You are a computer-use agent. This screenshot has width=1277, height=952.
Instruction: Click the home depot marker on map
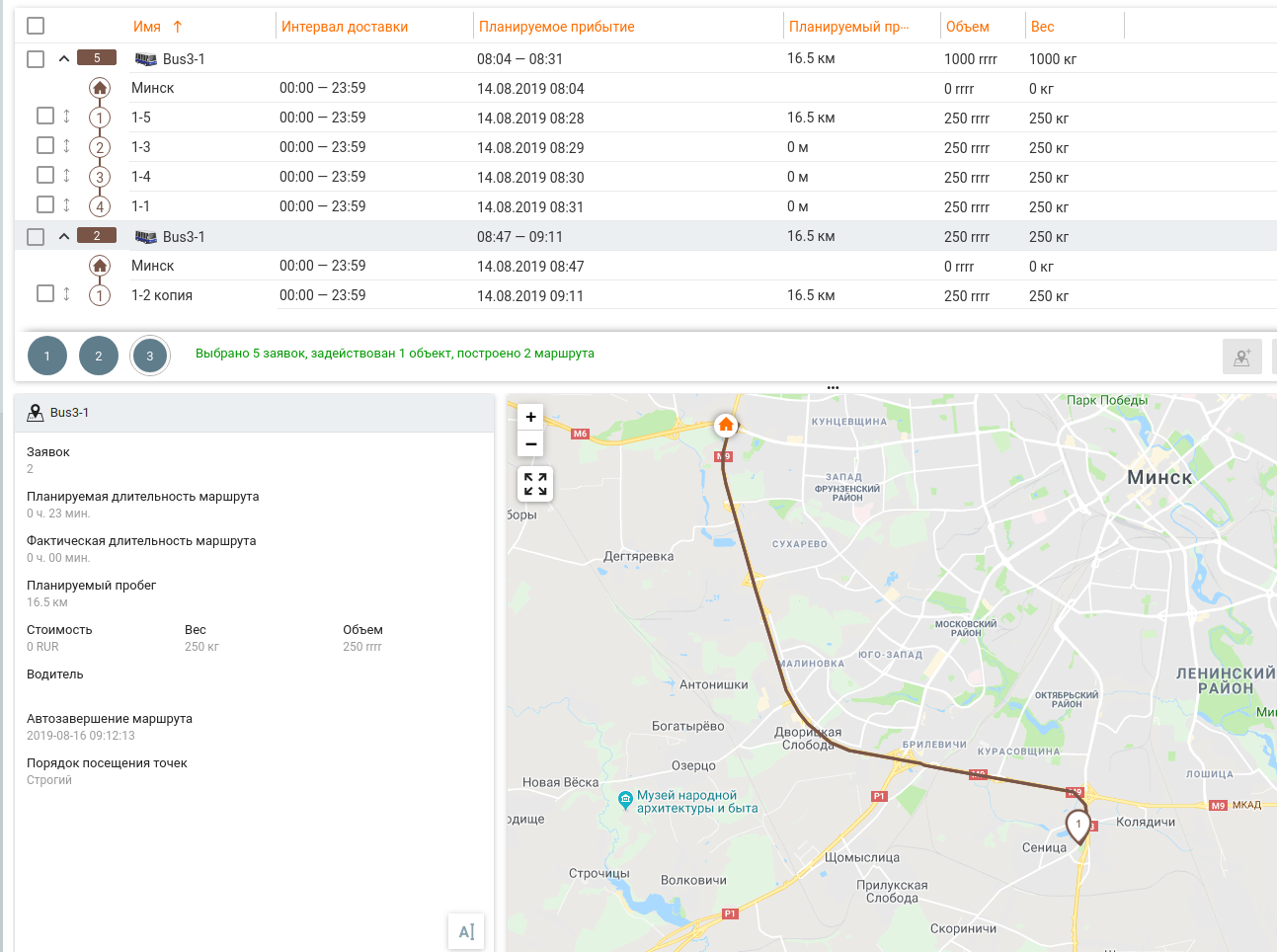[x=726, y=425]
